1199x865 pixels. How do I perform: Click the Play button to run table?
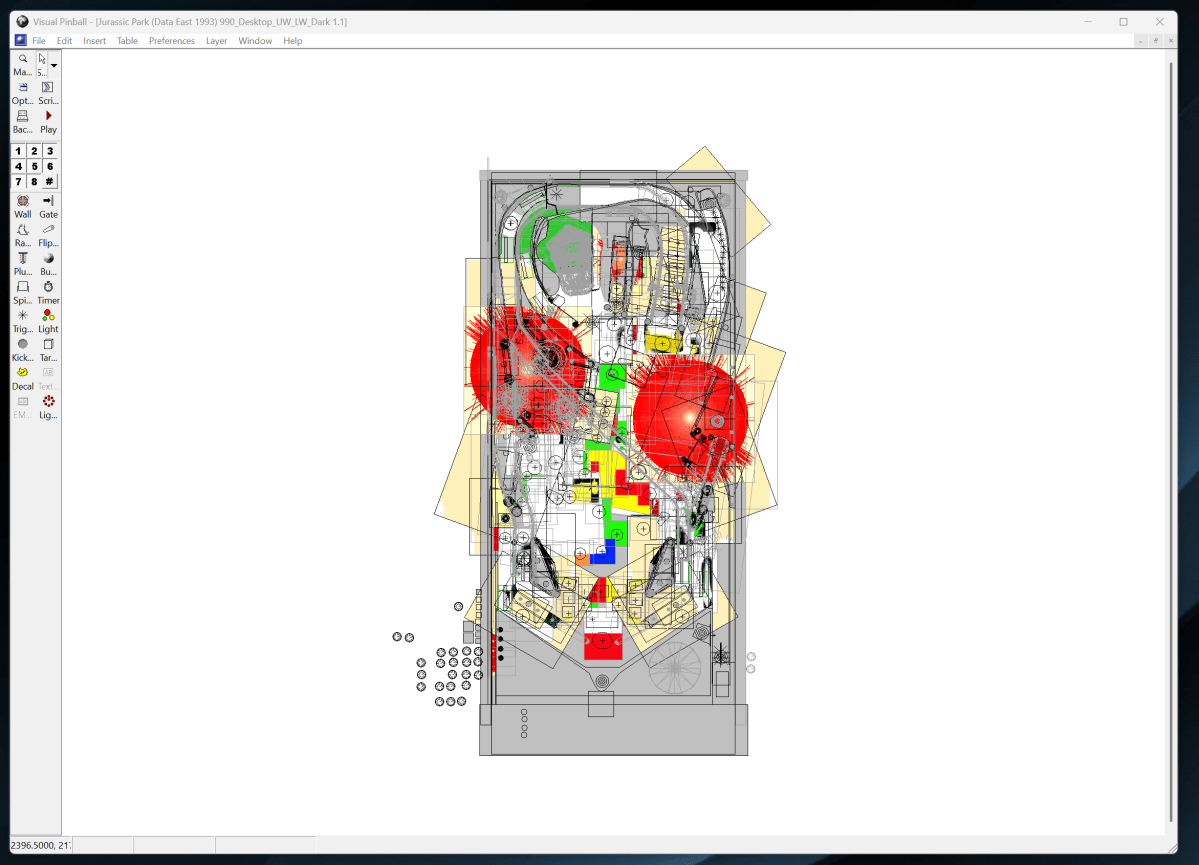(48, 122)
